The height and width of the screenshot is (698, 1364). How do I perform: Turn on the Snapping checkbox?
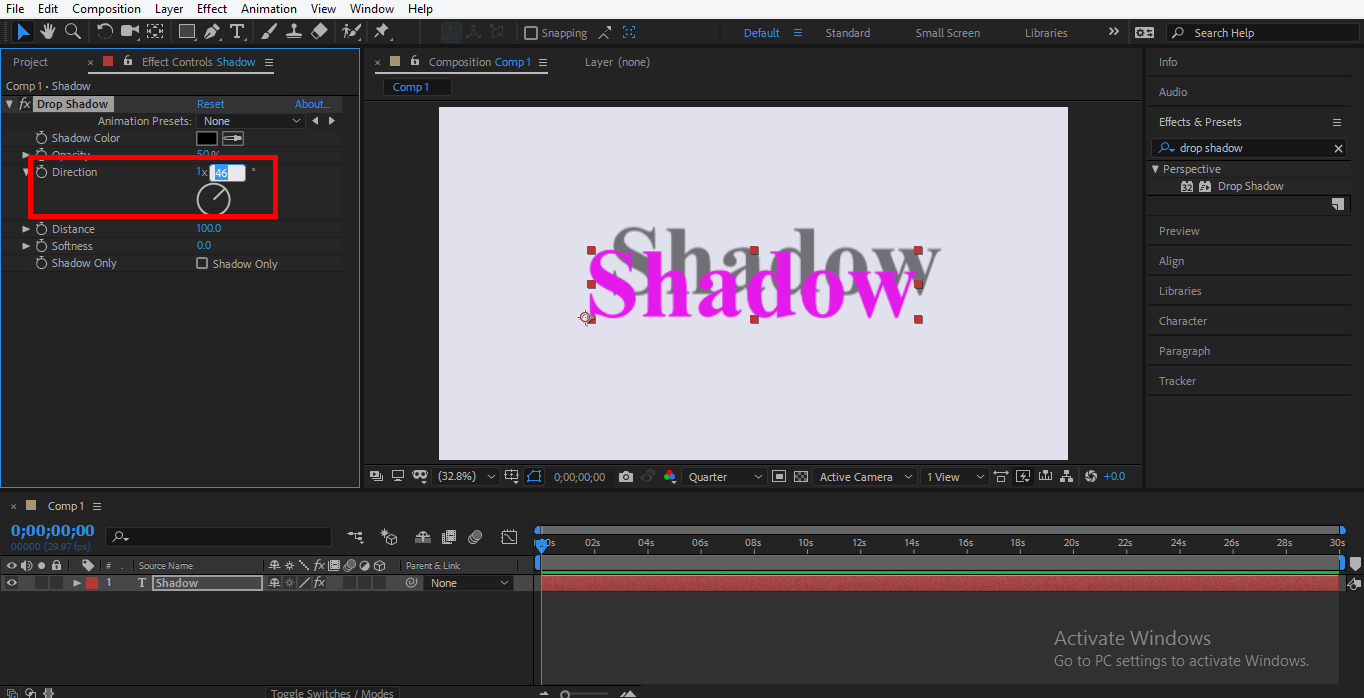click(x=531, y=33)
